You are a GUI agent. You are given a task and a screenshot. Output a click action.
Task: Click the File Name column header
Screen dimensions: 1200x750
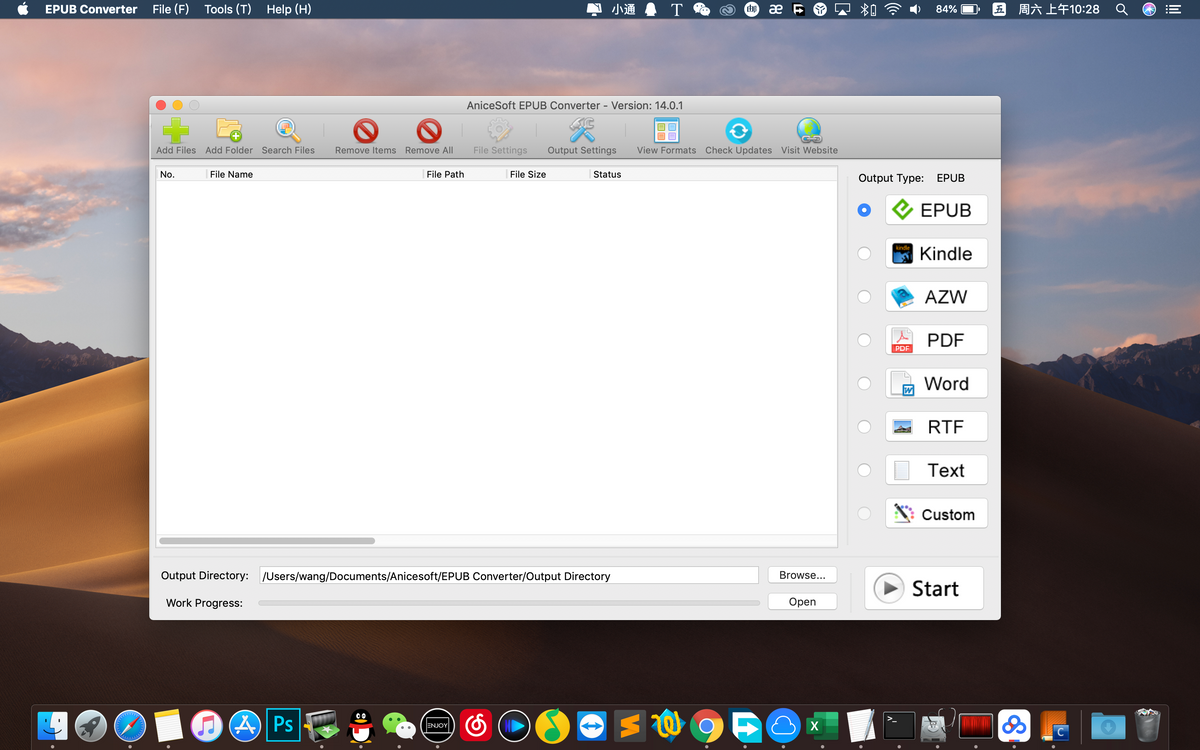pyautogui.click(x=314, y=174)
